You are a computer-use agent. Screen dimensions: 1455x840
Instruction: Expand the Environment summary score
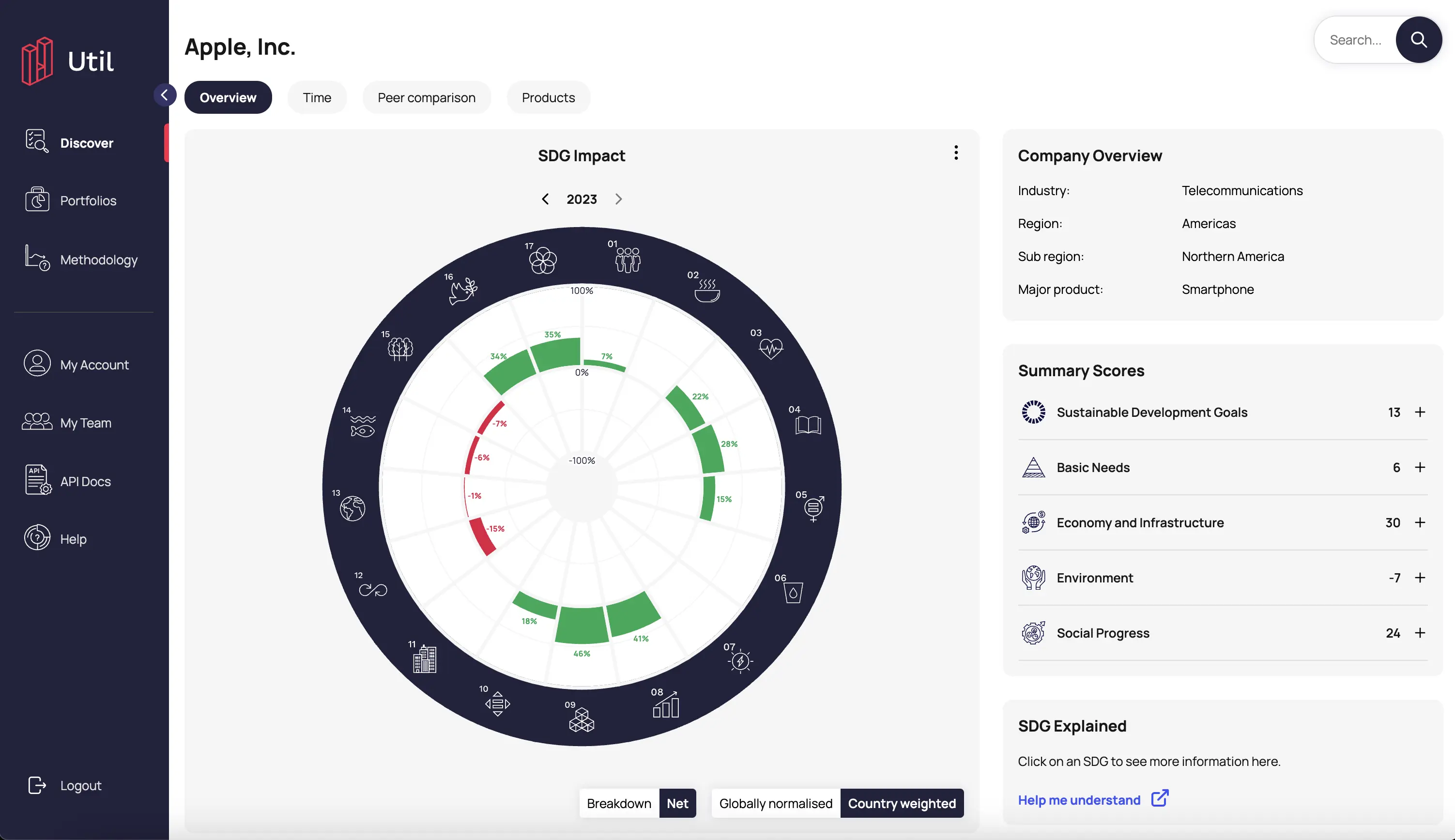(1420, 578)
